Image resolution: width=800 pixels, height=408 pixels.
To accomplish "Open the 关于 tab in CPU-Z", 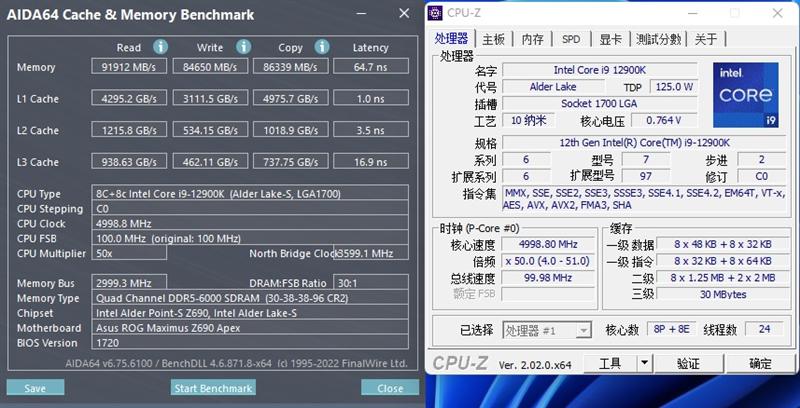I will [x=706, y=39].
